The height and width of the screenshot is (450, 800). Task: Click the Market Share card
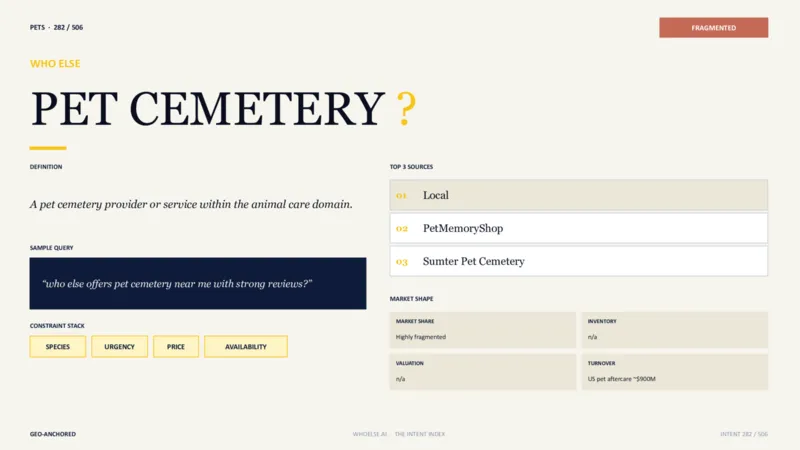tap(483, 330)
